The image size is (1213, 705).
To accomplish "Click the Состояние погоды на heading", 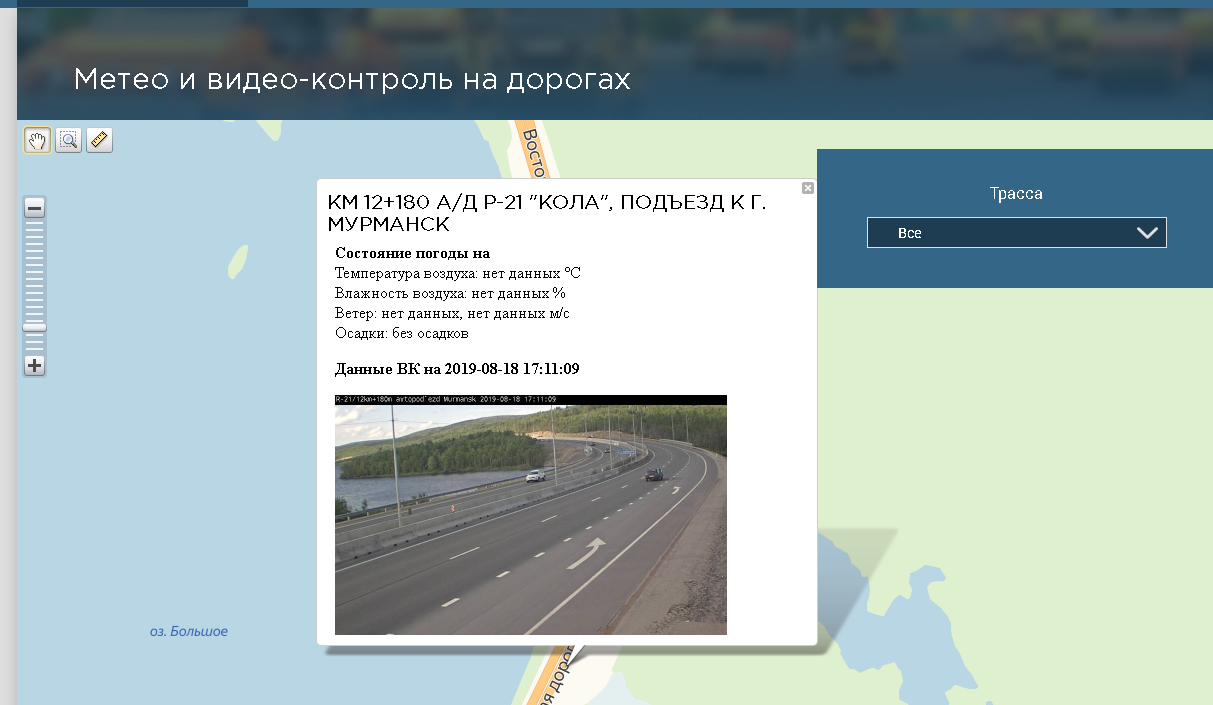I will tap(412, 253).
